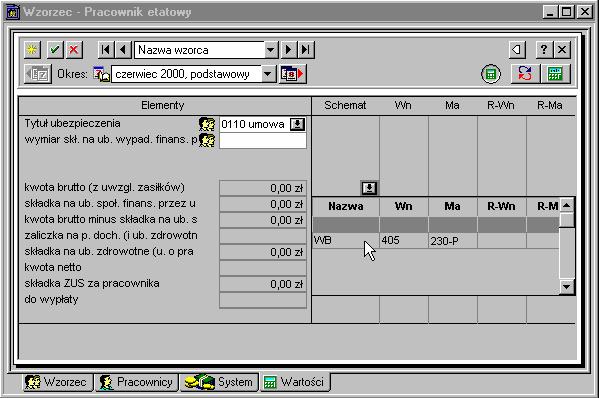The width and height of the screenshot is (599, 398).
Task: Open the Nazwa wzorca dropdown arrow
Action: 270,50
